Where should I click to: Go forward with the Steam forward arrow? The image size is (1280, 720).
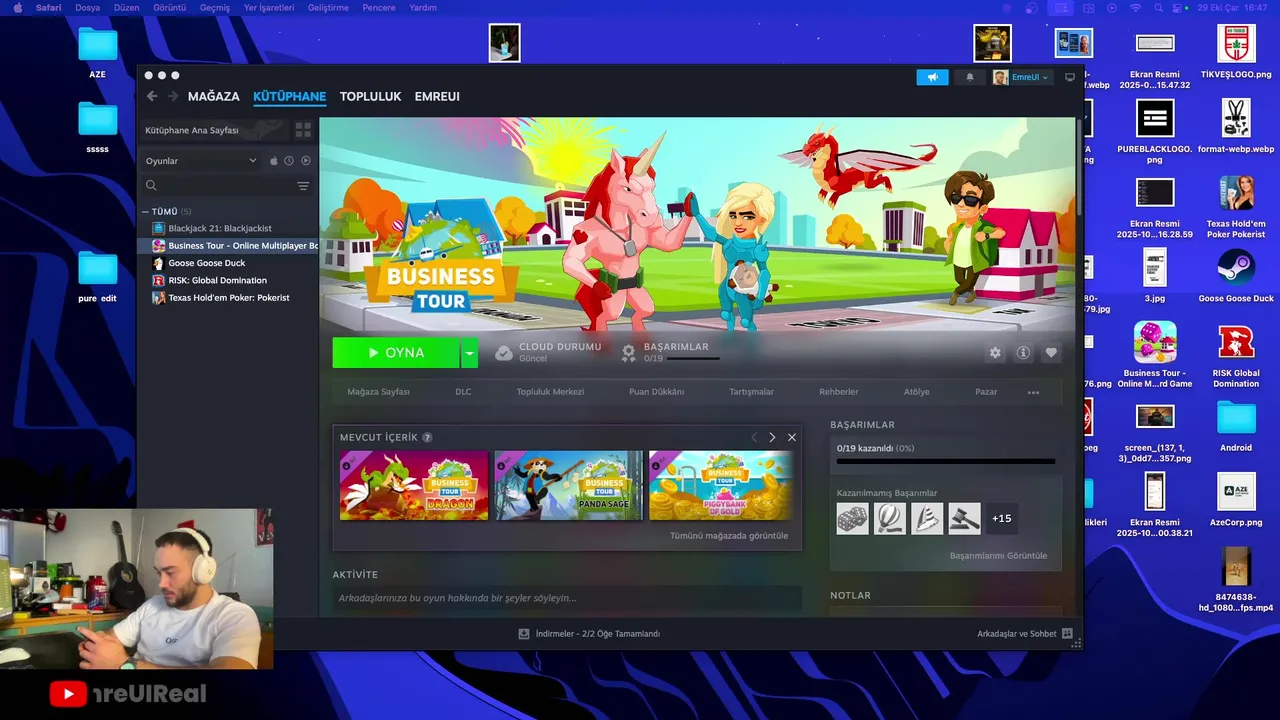(x=173, y=96)
